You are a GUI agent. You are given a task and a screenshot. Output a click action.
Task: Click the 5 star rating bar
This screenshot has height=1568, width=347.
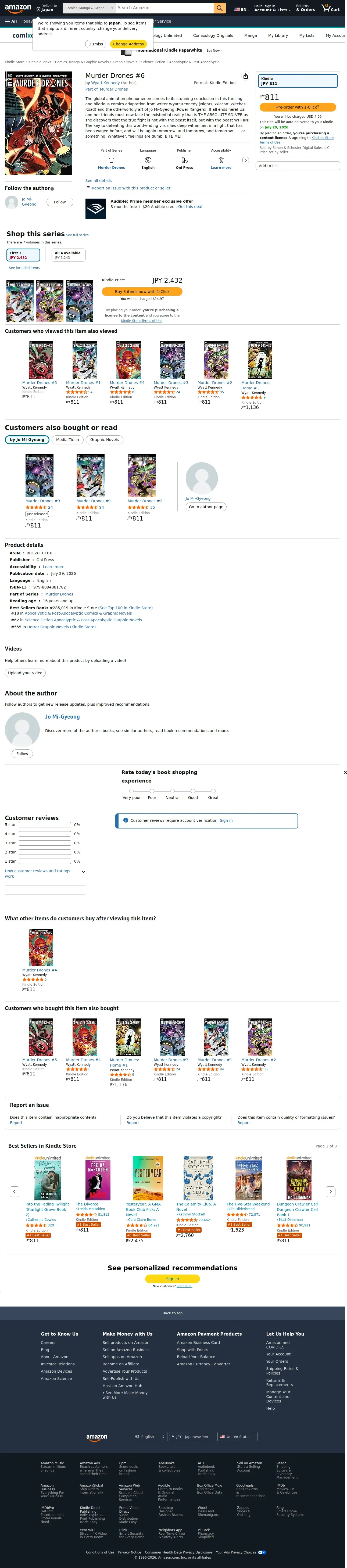pos(45,825)
